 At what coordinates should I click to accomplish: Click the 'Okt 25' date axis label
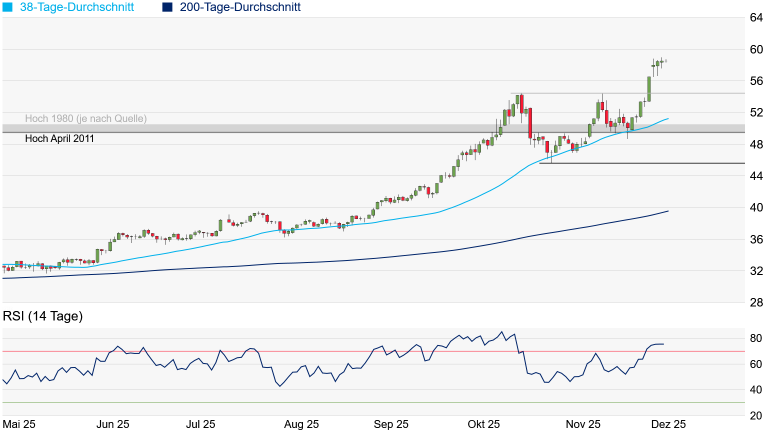[483, 424]
